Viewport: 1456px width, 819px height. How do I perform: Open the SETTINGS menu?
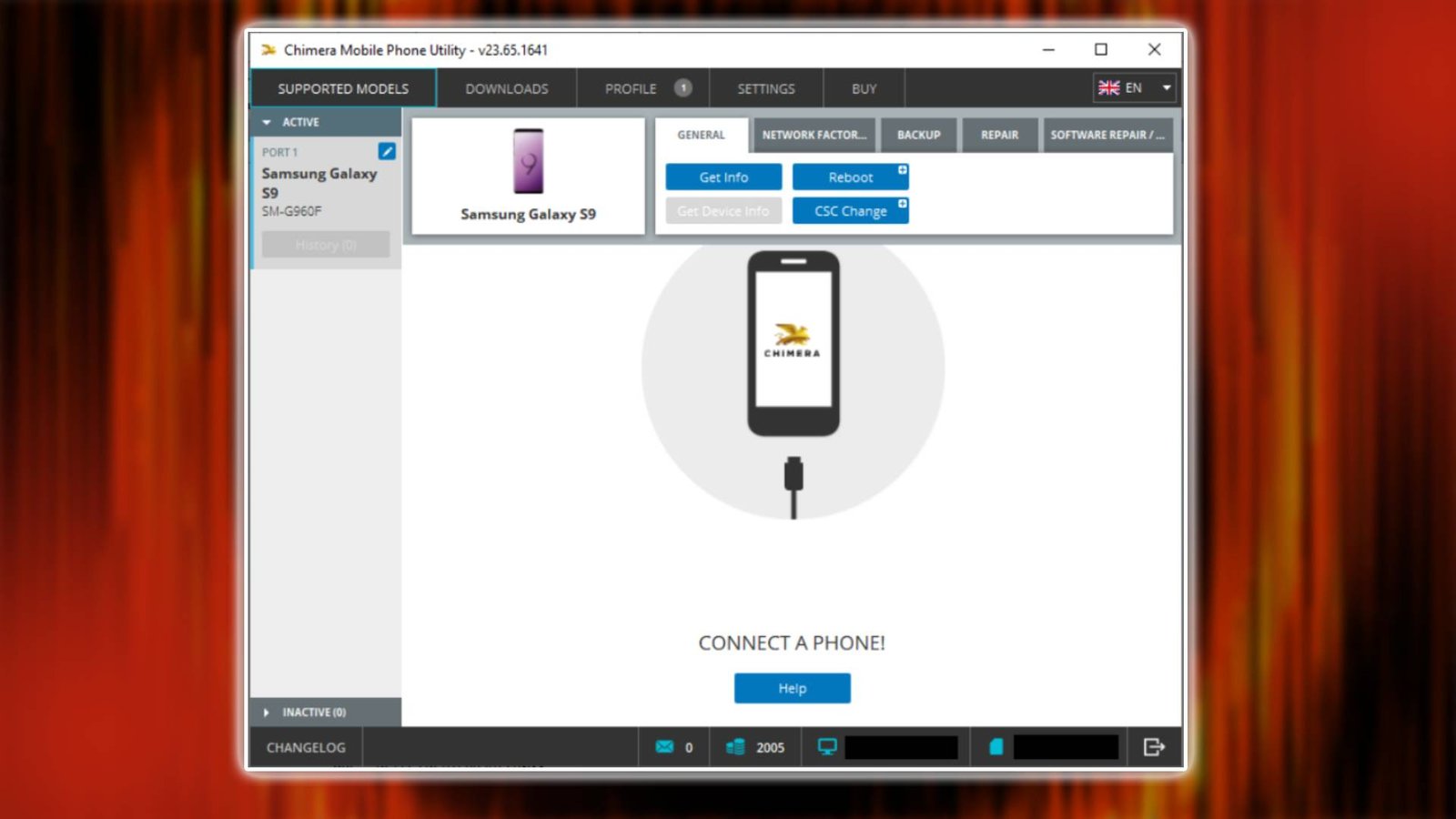coord(765,87)
